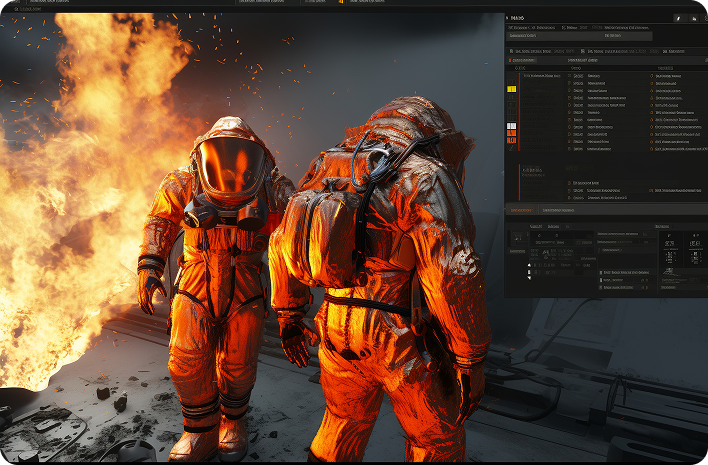Enable the first checkbox option in lower settings panel
Viewport: 708px width, 465px height.
601,272
